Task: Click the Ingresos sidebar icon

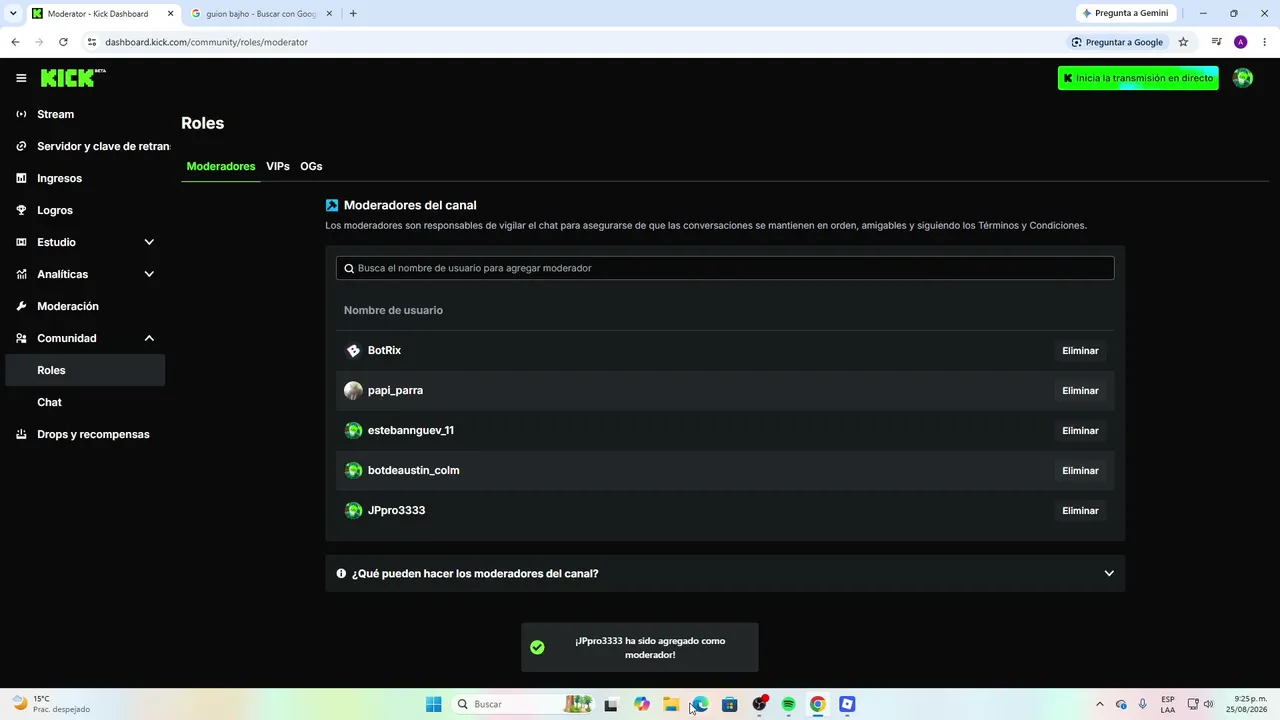Action: pos(21,178)
